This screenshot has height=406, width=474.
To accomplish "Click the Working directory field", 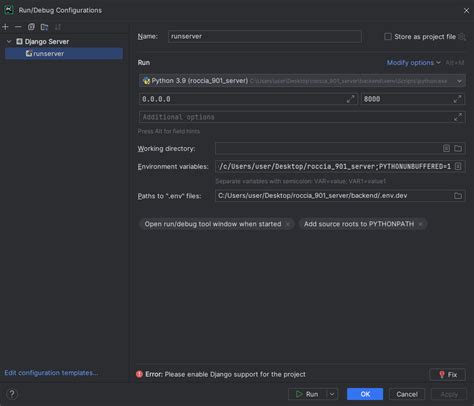I will (340, 148).
